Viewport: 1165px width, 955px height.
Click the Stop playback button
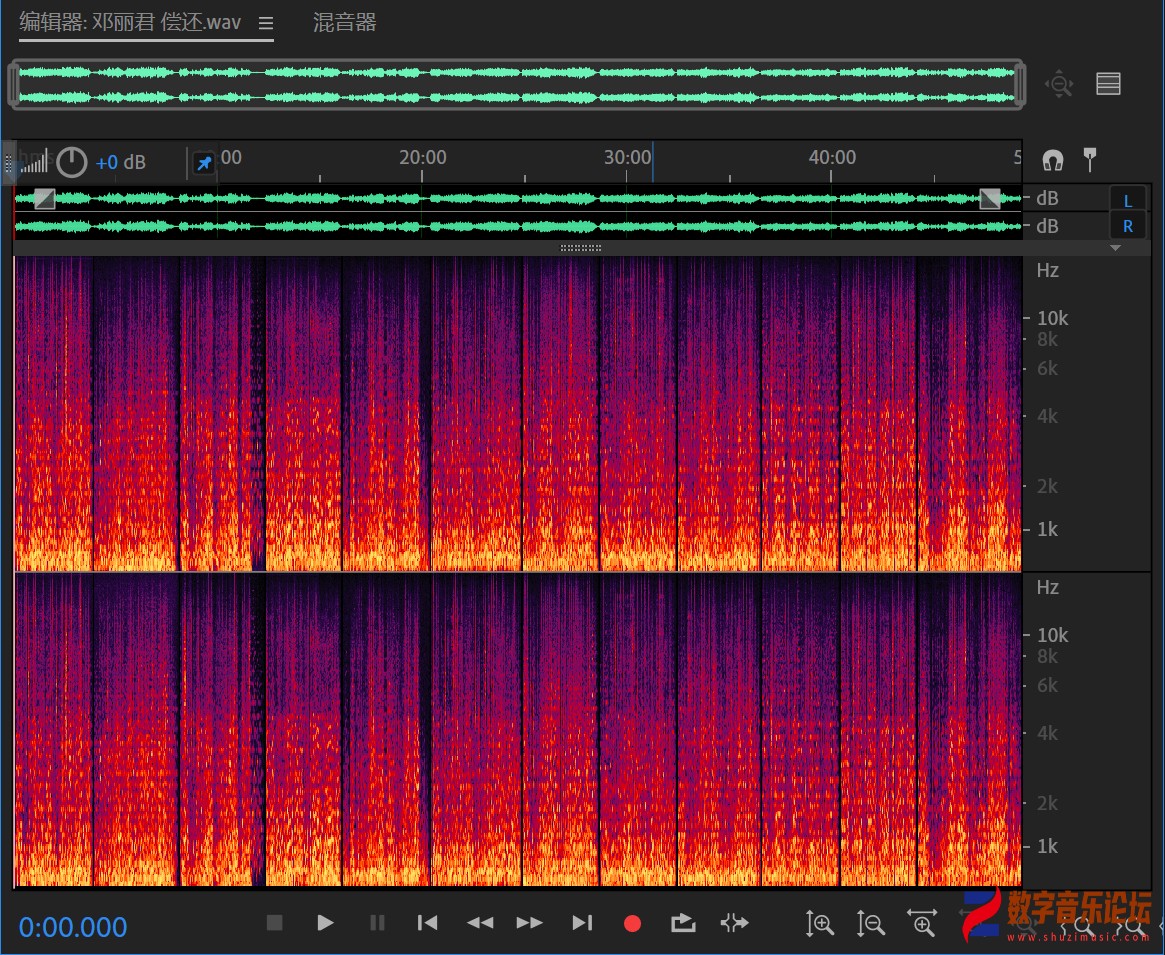[x=275, y=923]
